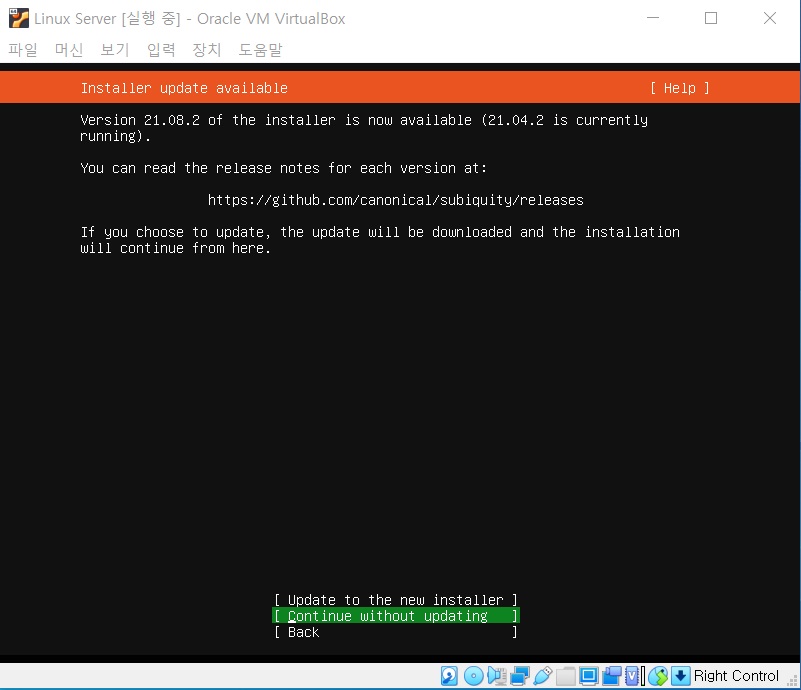Open the USB devices status icon
The height and width of the screenshot is (690, 801).
tap(543, 676)
